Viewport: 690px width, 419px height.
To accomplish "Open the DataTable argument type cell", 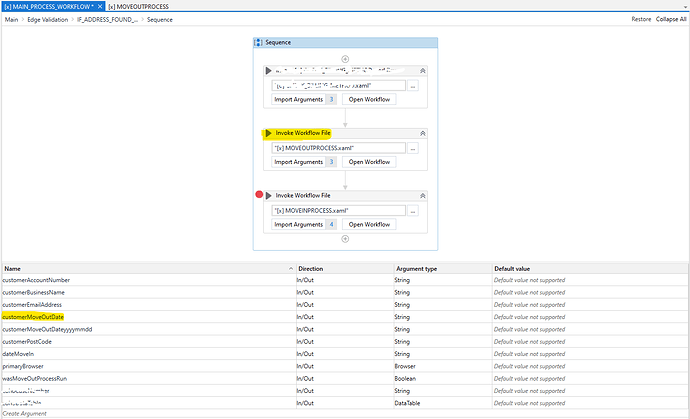I will (x=443, y=403).
